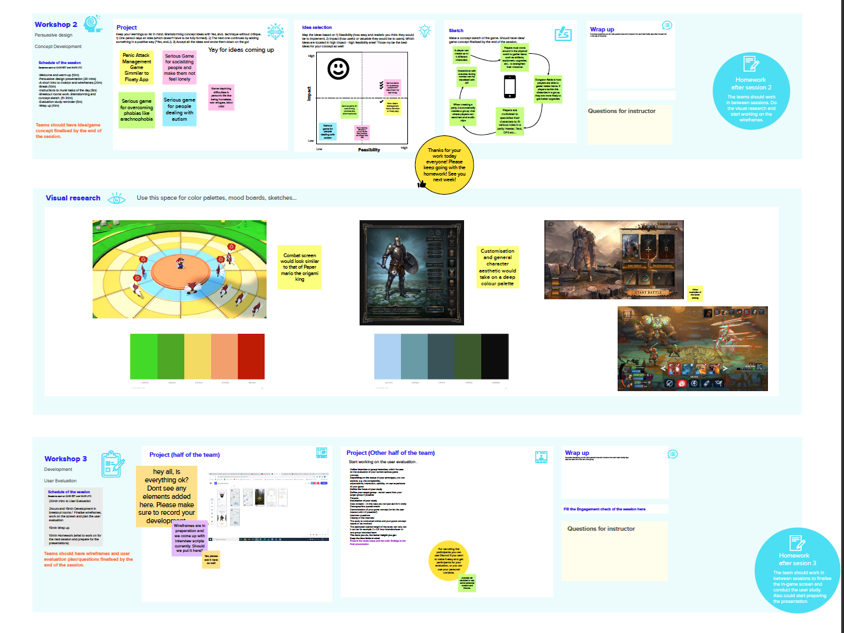Viewport: 844px width, 633px height.
Task: Click the eye icon beside Visual research
Action: pos(117,199)
